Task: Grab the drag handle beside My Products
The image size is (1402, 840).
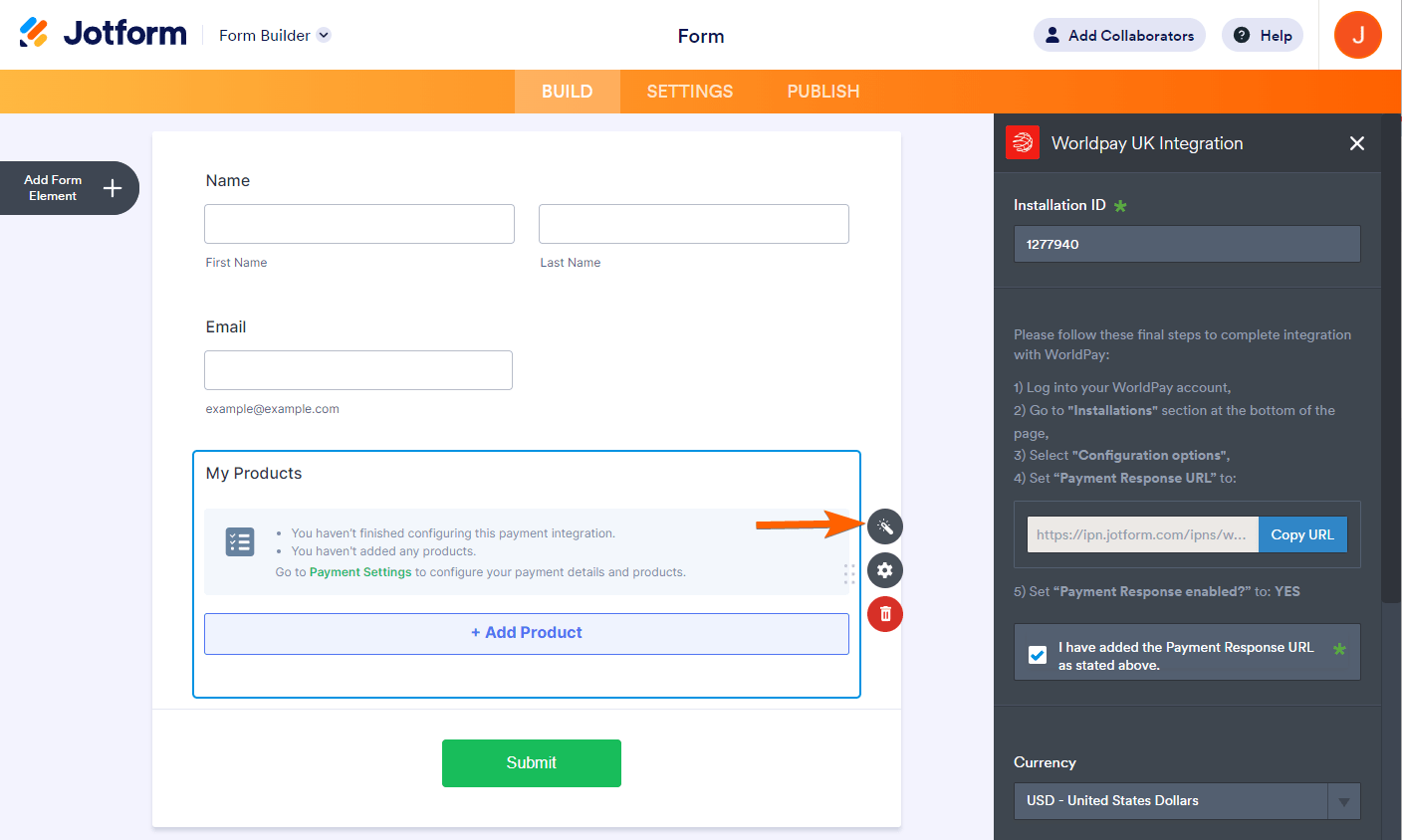Action: (x=849, y=573)
